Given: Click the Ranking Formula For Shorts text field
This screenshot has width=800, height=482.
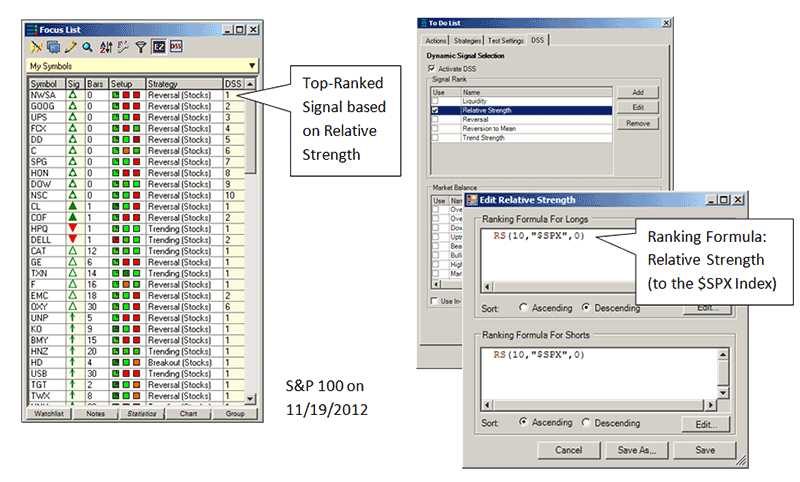Looking at the screenshot, I should click(599, 374).
